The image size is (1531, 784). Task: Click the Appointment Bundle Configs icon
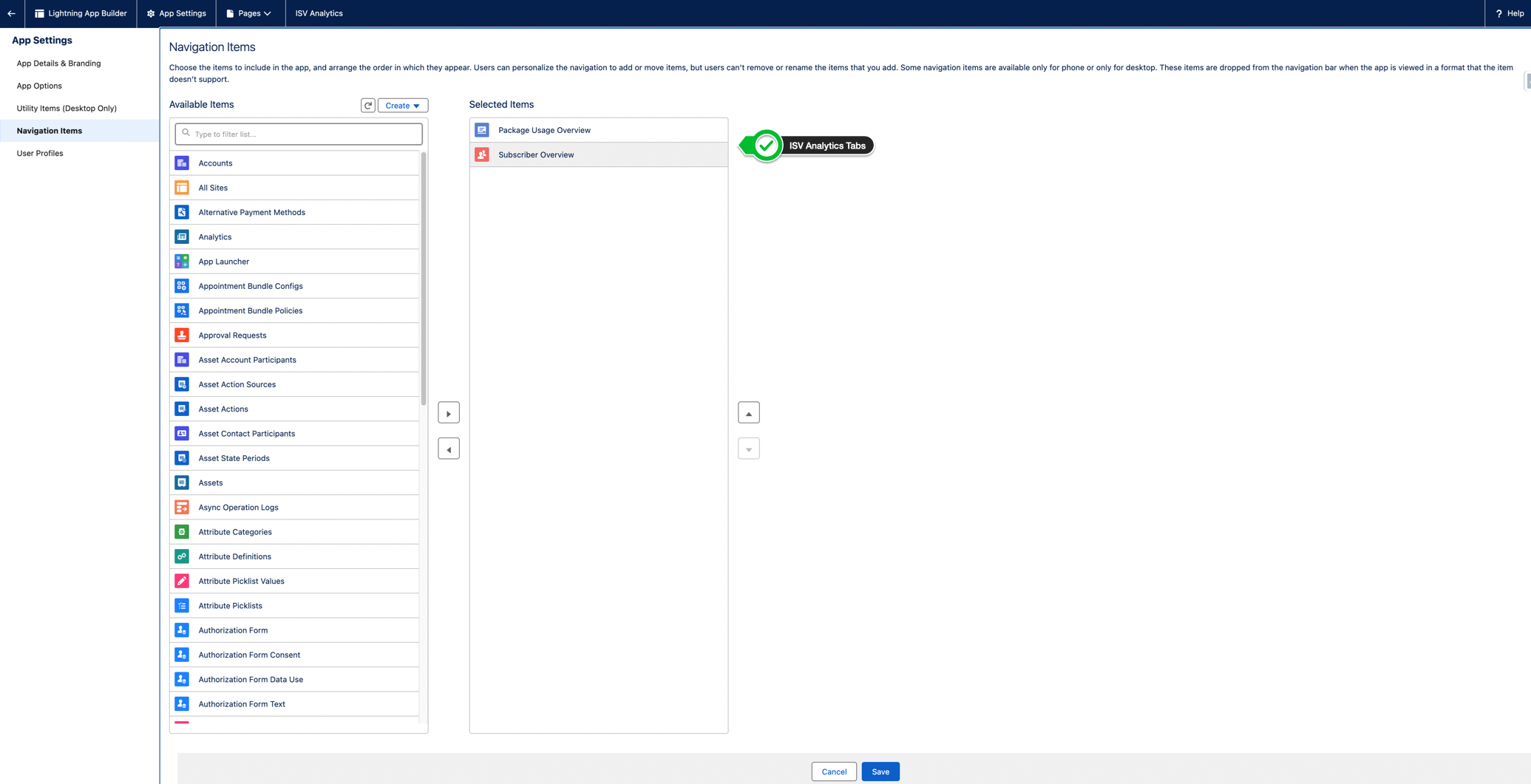(x=182, y=286)
